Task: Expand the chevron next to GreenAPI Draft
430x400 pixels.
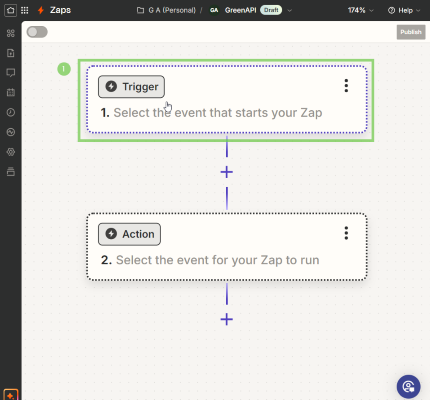Action: [290, 10]
